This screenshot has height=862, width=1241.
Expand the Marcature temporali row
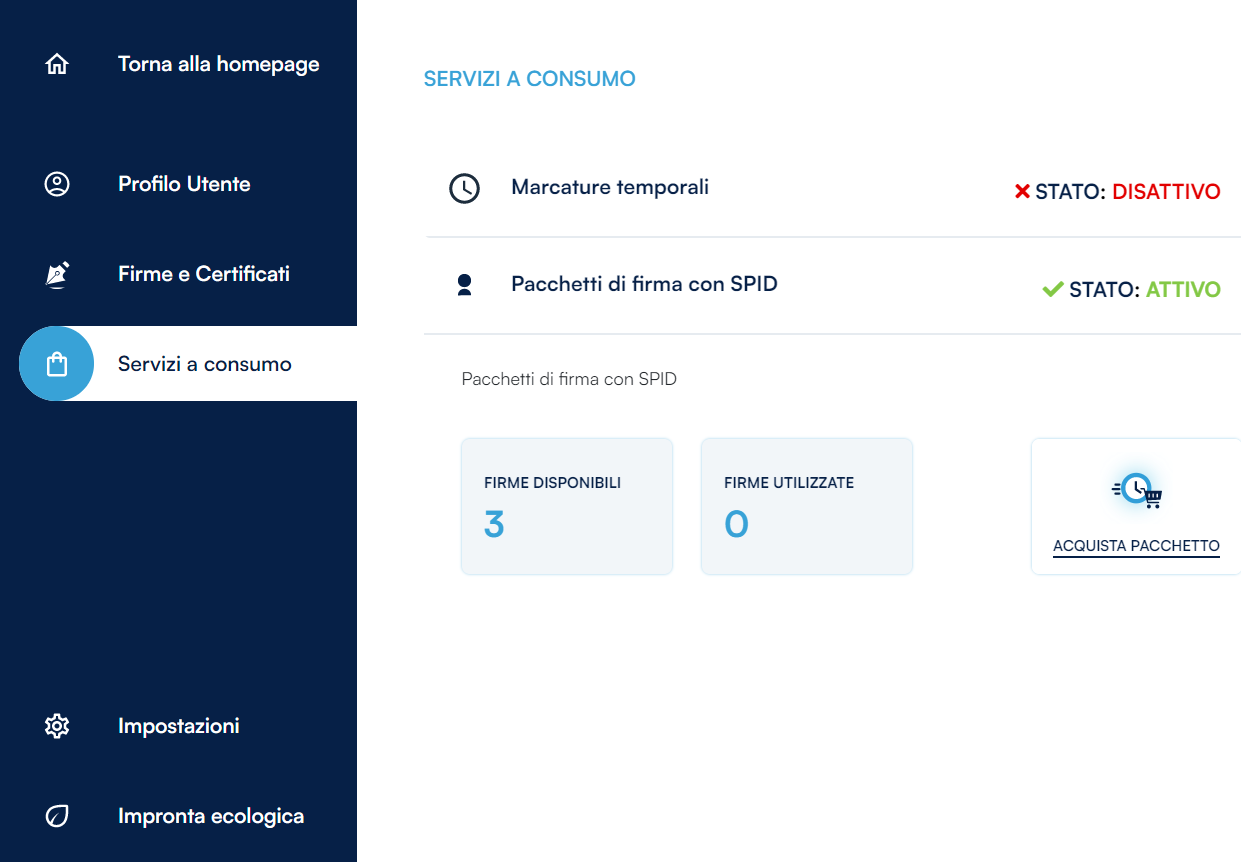coord(610,187)
